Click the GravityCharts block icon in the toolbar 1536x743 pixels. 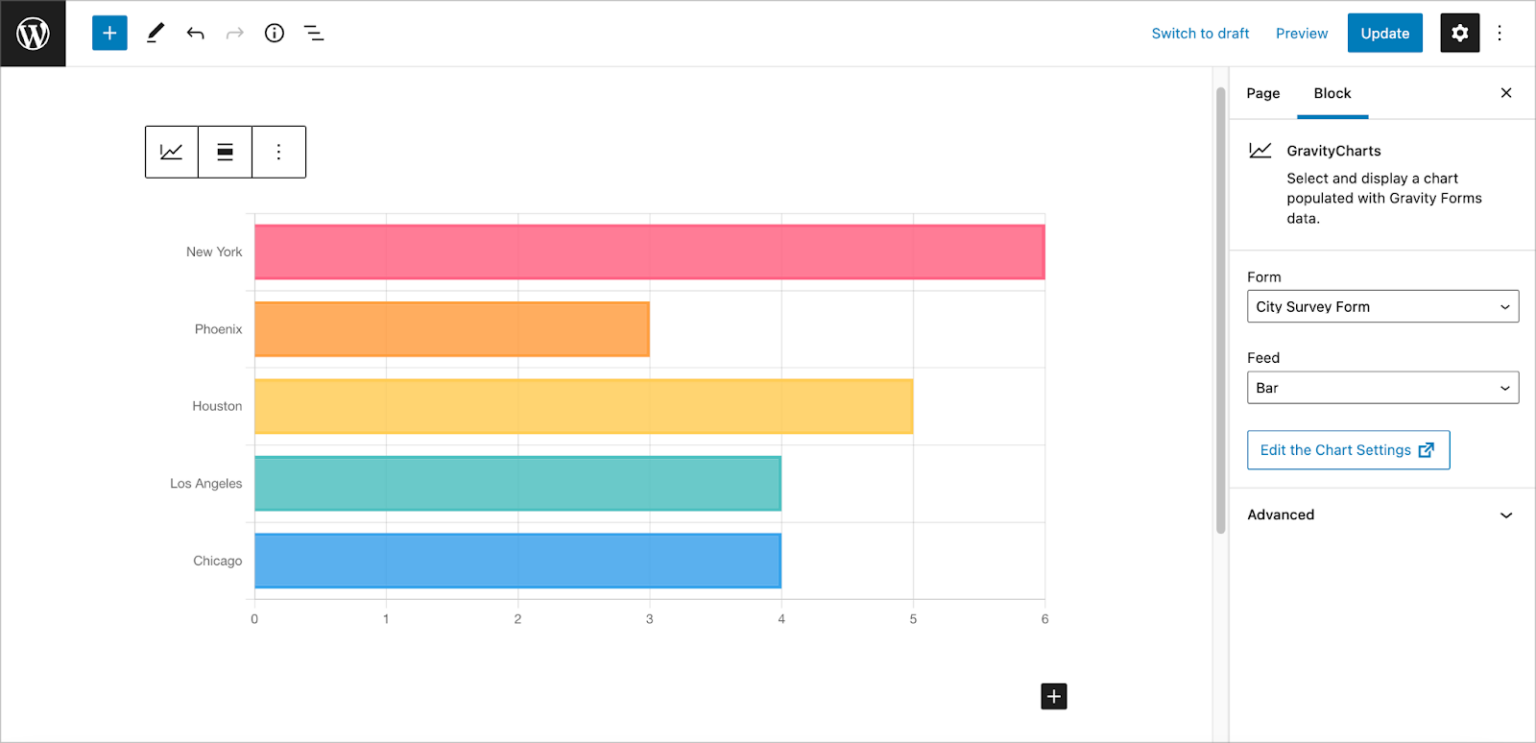tap(171, 151)
